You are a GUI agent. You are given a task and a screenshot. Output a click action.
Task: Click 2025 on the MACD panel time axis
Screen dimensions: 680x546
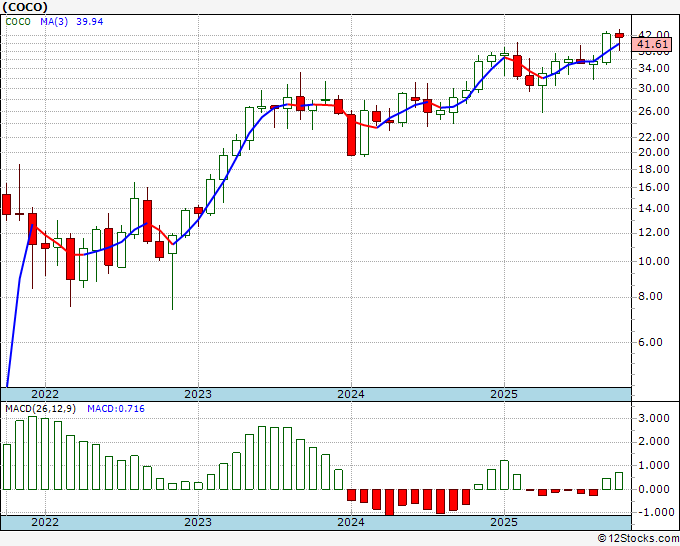point(504,522)
